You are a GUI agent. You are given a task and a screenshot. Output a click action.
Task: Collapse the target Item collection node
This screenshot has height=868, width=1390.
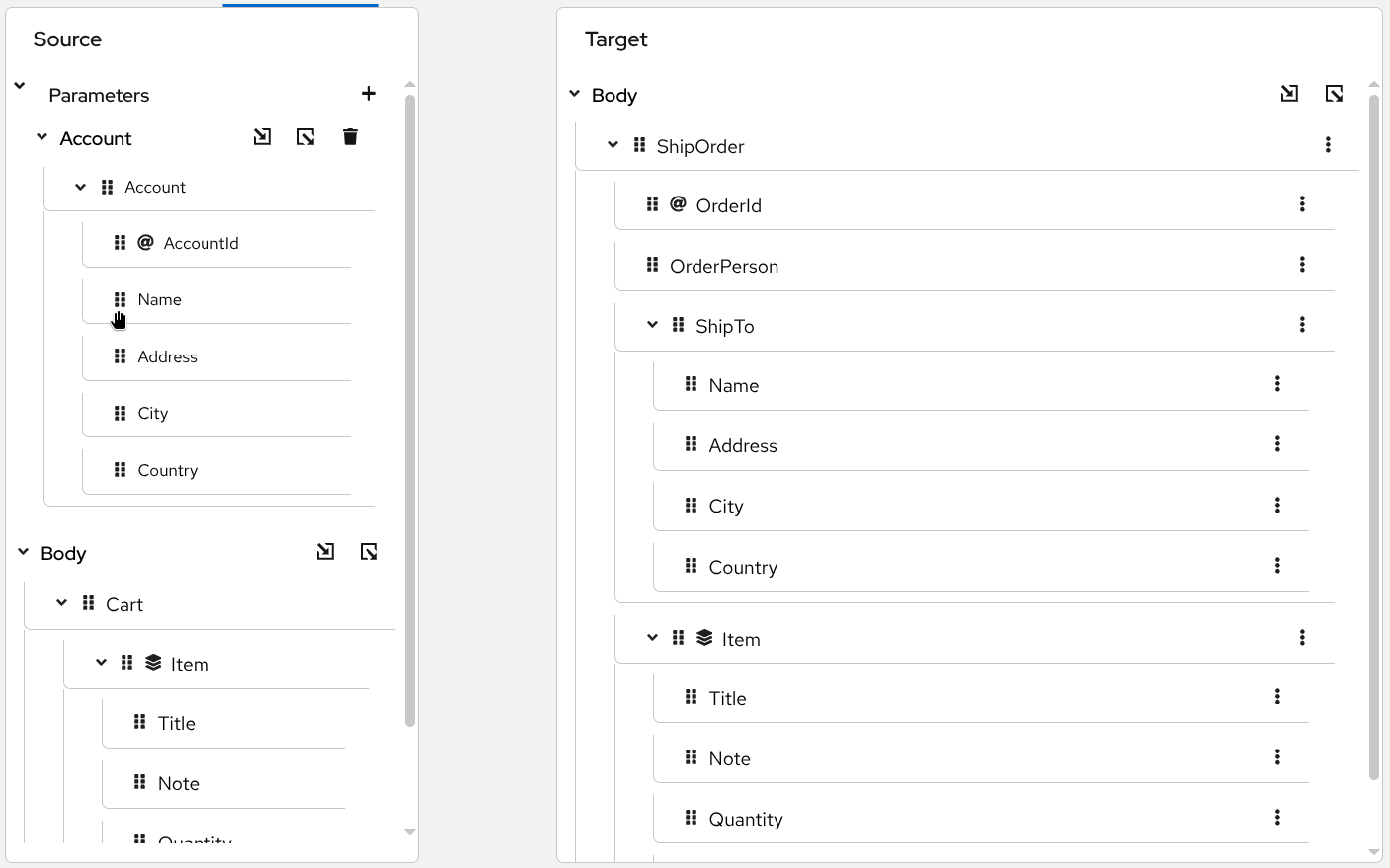[652, 638]
